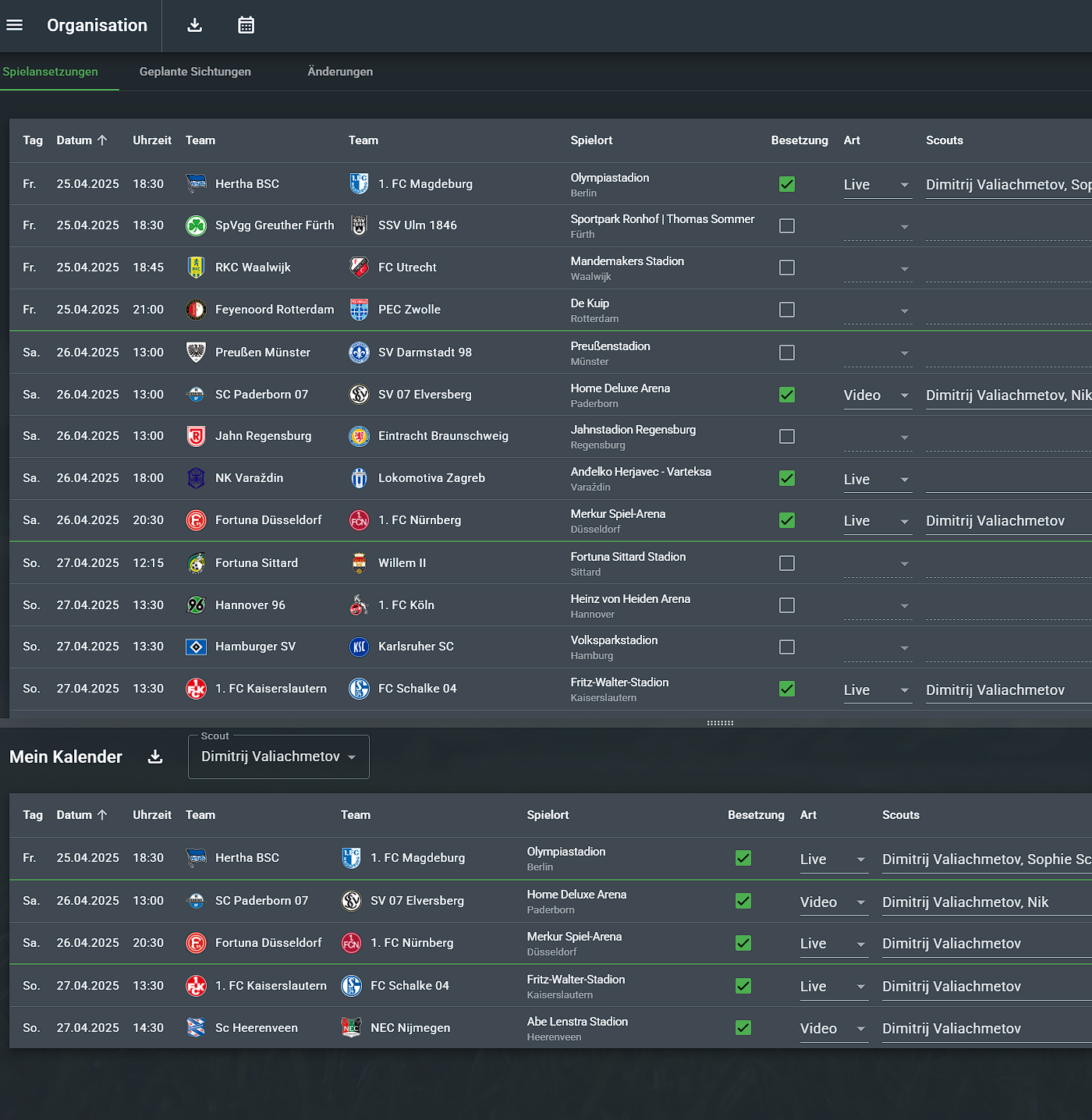Click Hannover 96 club logo
The width and height of the screenshot is (1092, 1120).
pos(196,605)
